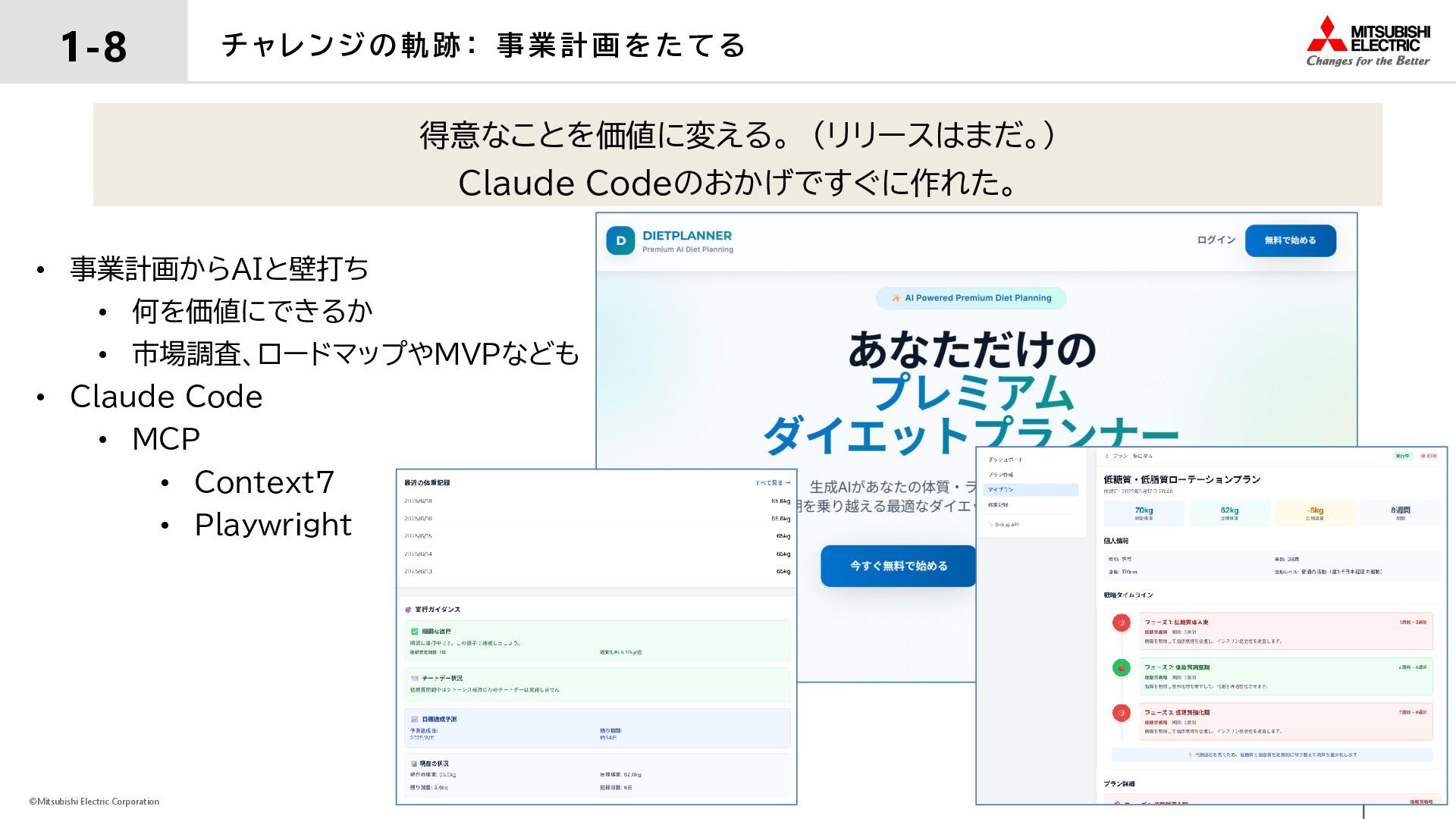Click the DietPlanner "D" logo icon
The width and height of the screenshot is (1456, 819).
620,241
